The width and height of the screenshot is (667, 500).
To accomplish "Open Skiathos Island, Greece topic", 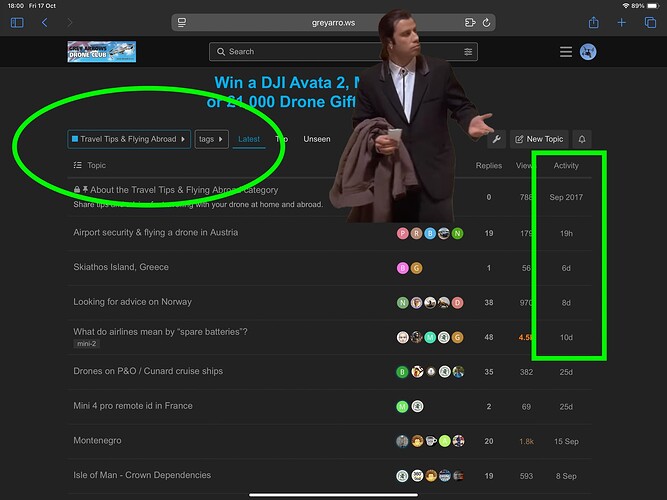I will coord(121,267).
